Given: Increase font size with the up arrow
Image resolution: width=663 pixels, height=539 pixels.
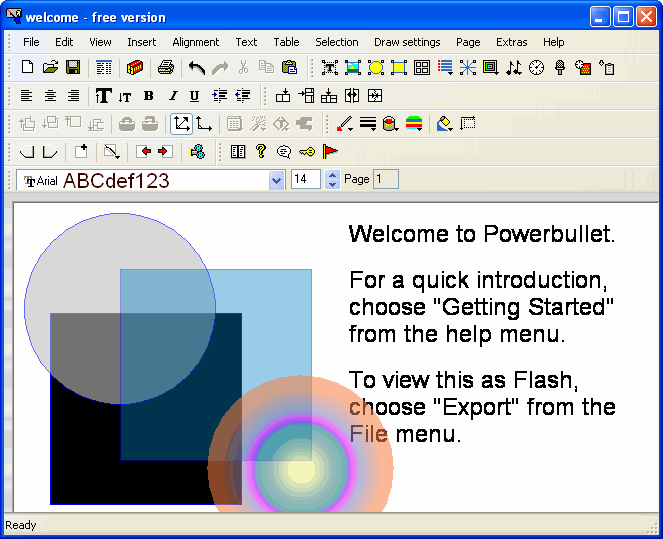Looking at the screenshot, I should tap(333, 175).
